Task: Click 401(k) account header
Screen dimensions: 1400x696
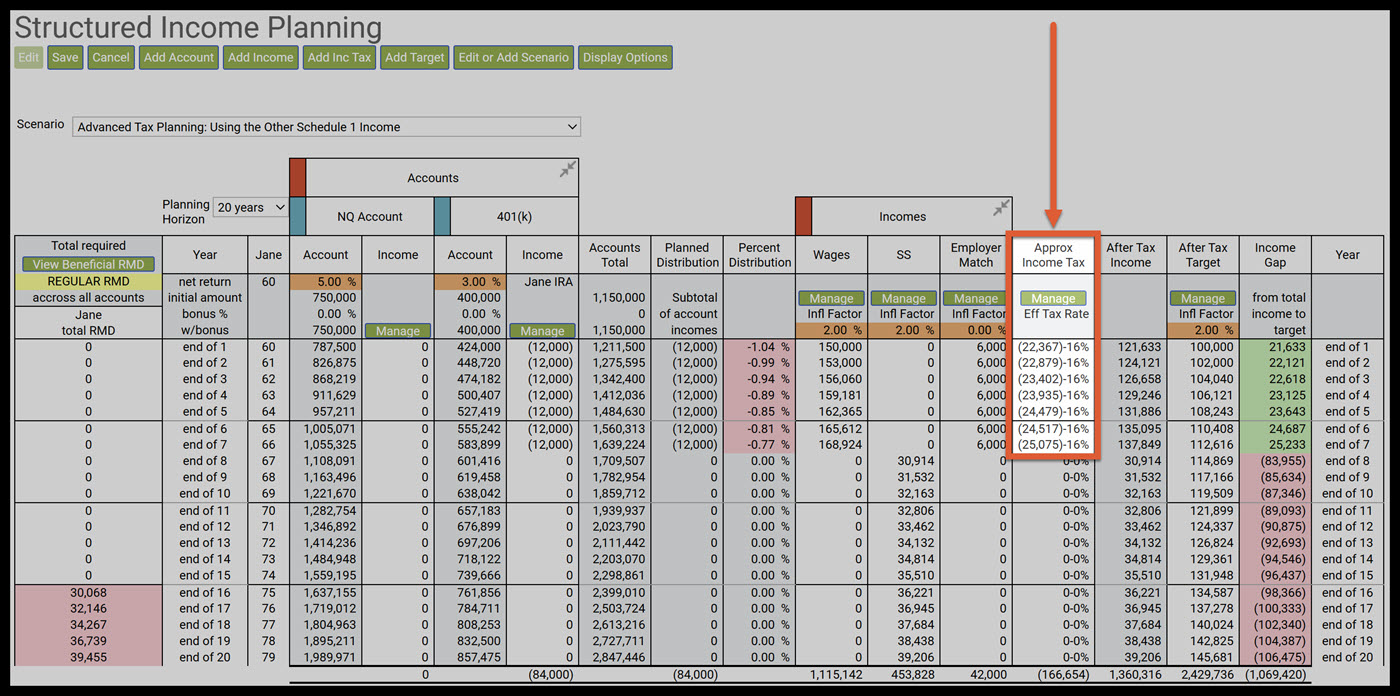Action: click(514, 216)
